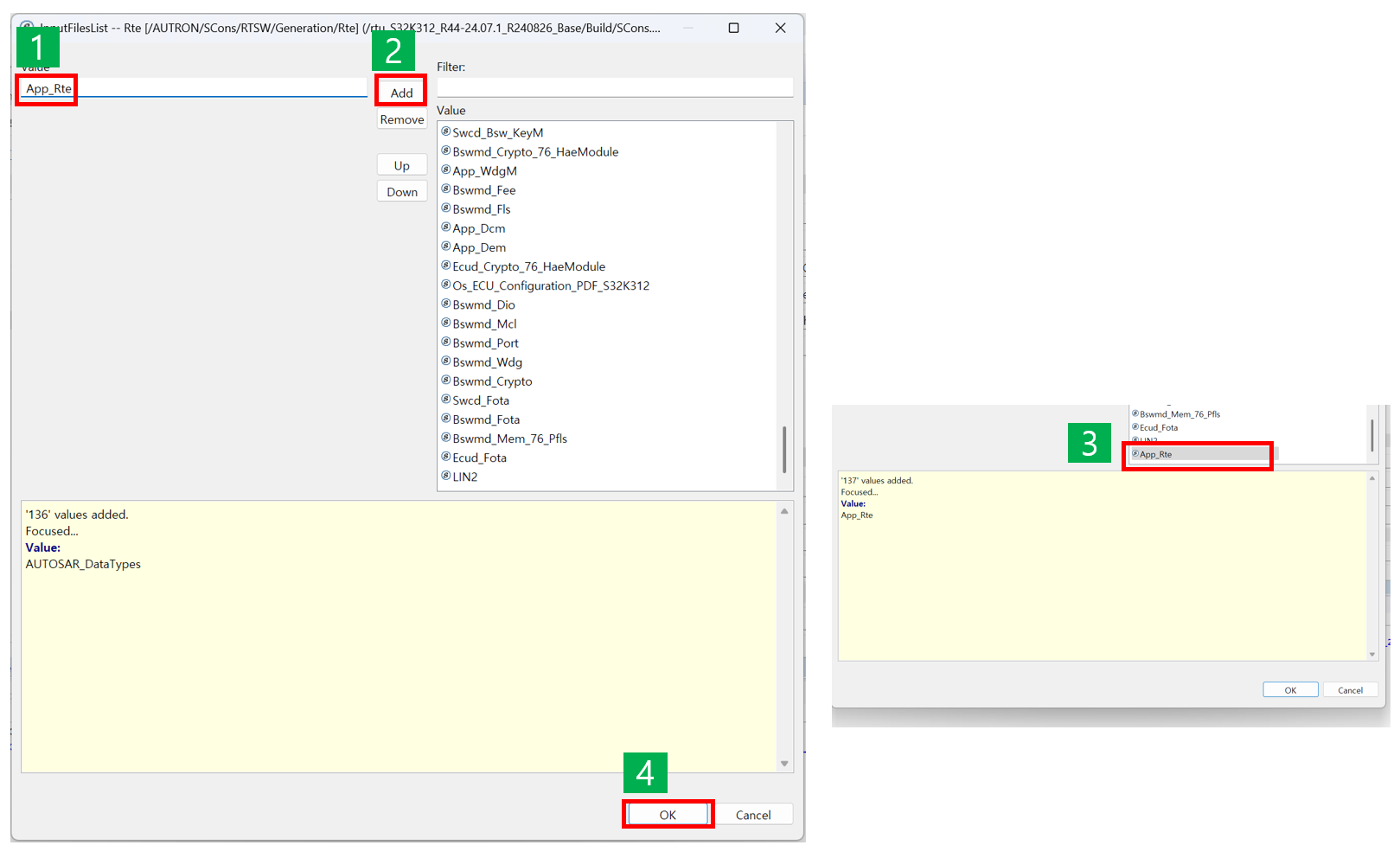The image size is (1400, 858).
Task: Select Os_ECU_Configuration_PDF_S32K312 icon
Action: [x=446, y=285]
